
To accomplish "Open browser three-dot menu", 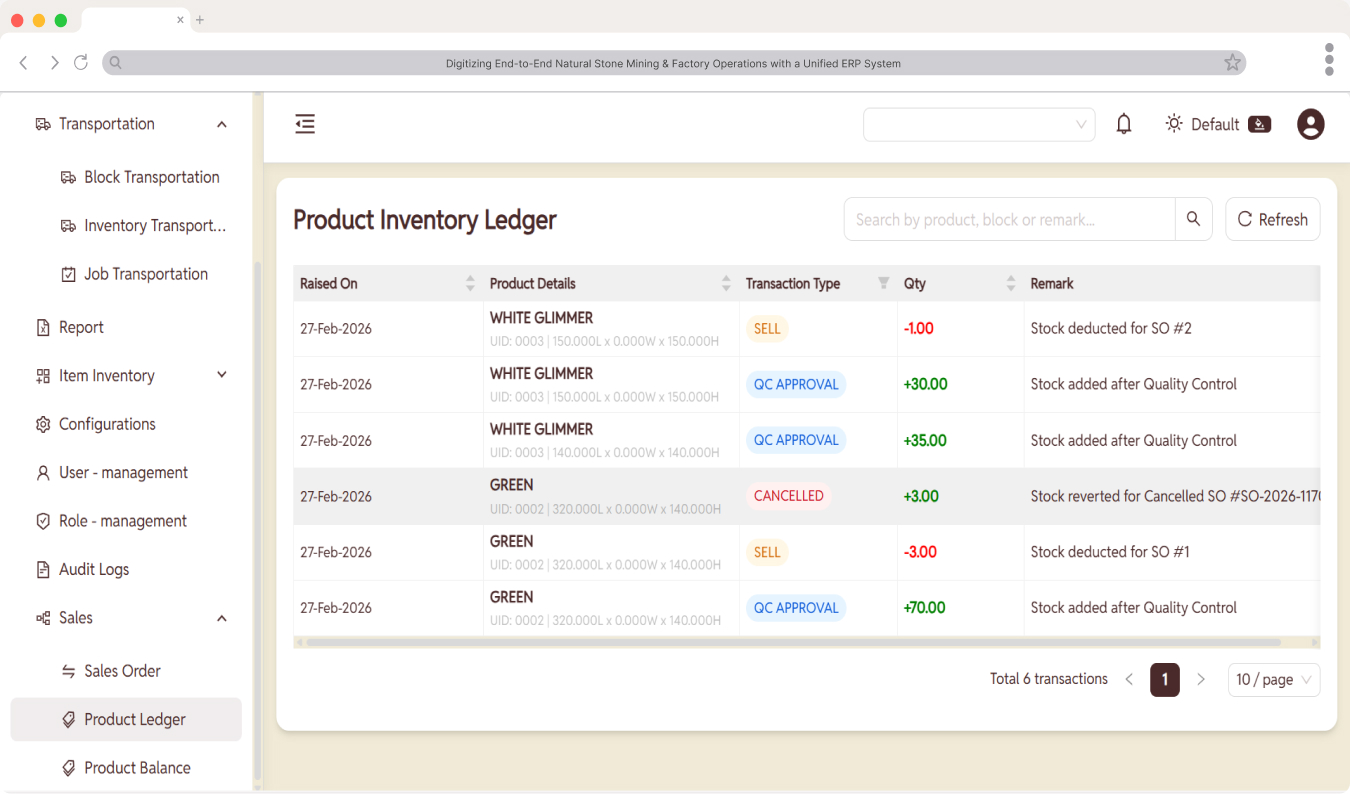I will click(x=1328, y=60).
